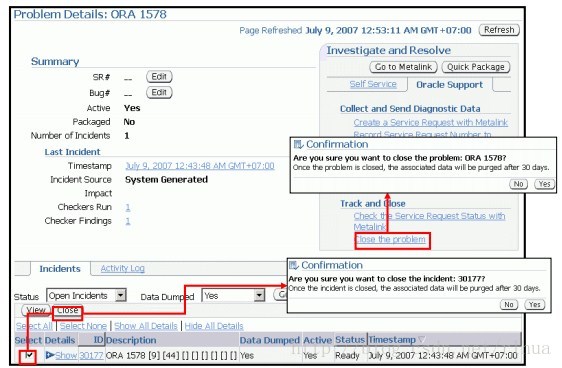This screenshot has width=562, height=368.
Task: Open Create a Service Request with Metalink
Action: click(430, 123)
